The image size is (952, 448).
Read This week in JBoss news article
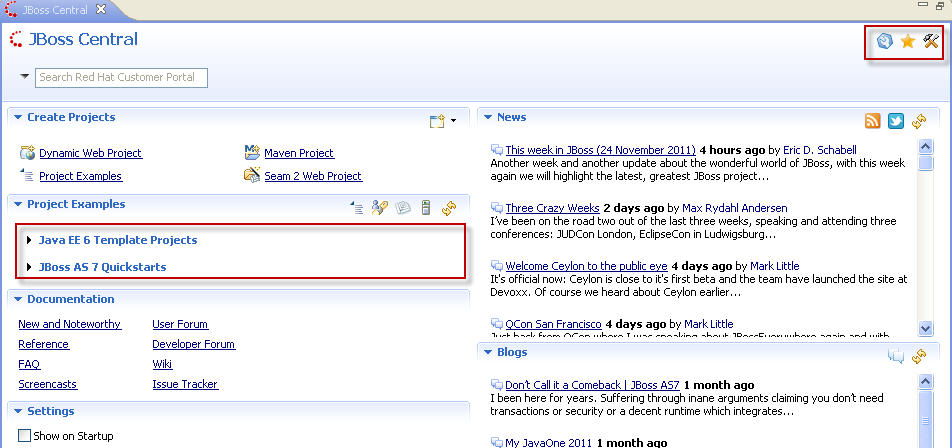600,150
